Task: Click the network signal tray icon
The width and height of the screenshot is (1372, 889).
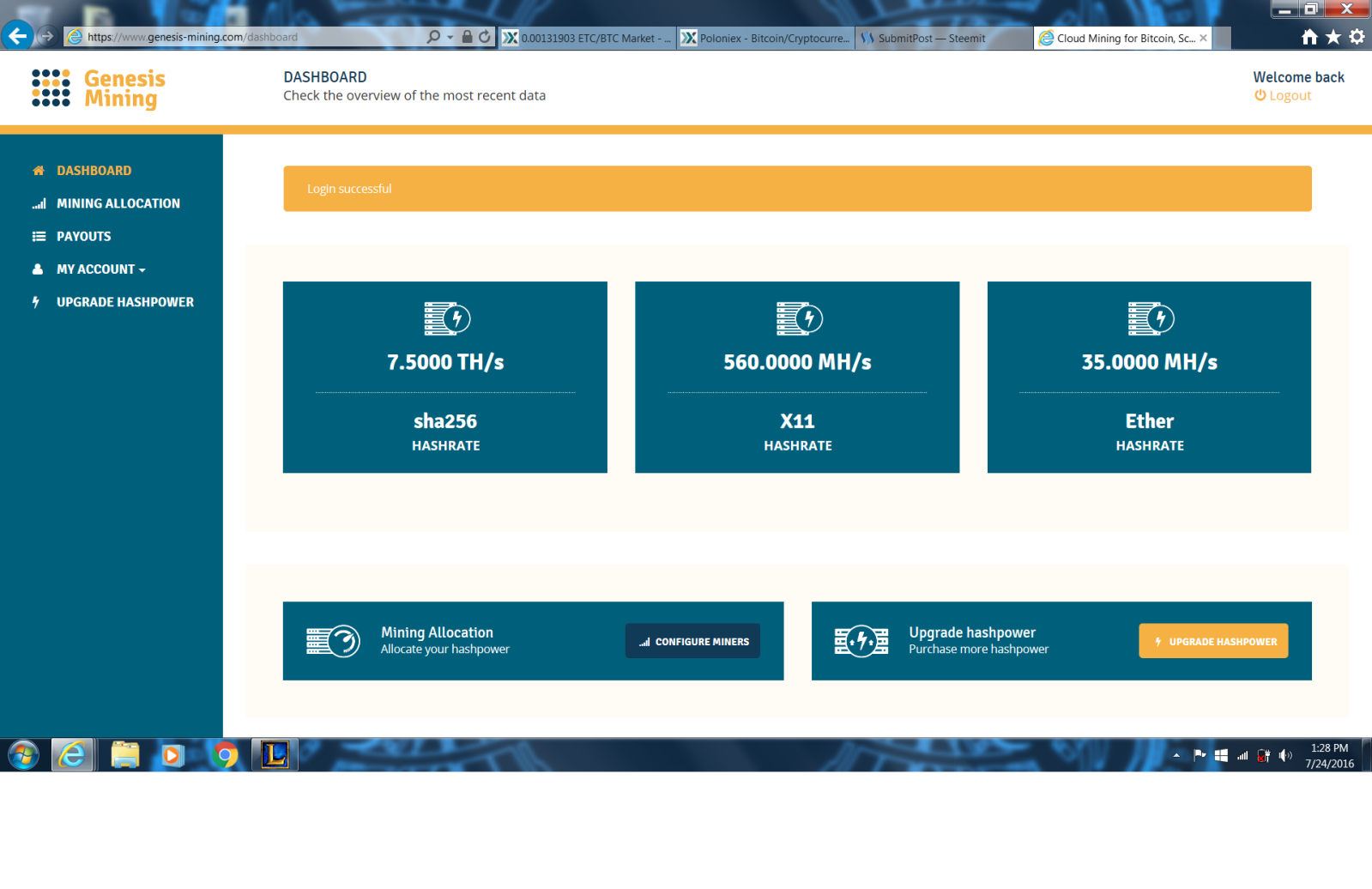Action: (x=1242, y=756)
